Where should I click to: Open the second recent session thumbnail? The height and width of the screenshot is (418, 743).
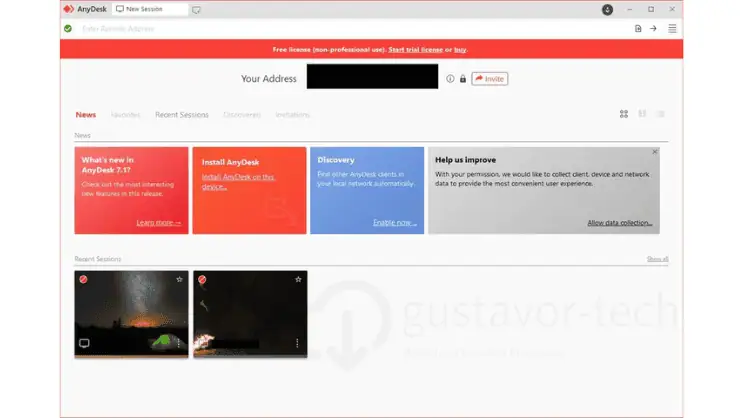pos(250,314)
